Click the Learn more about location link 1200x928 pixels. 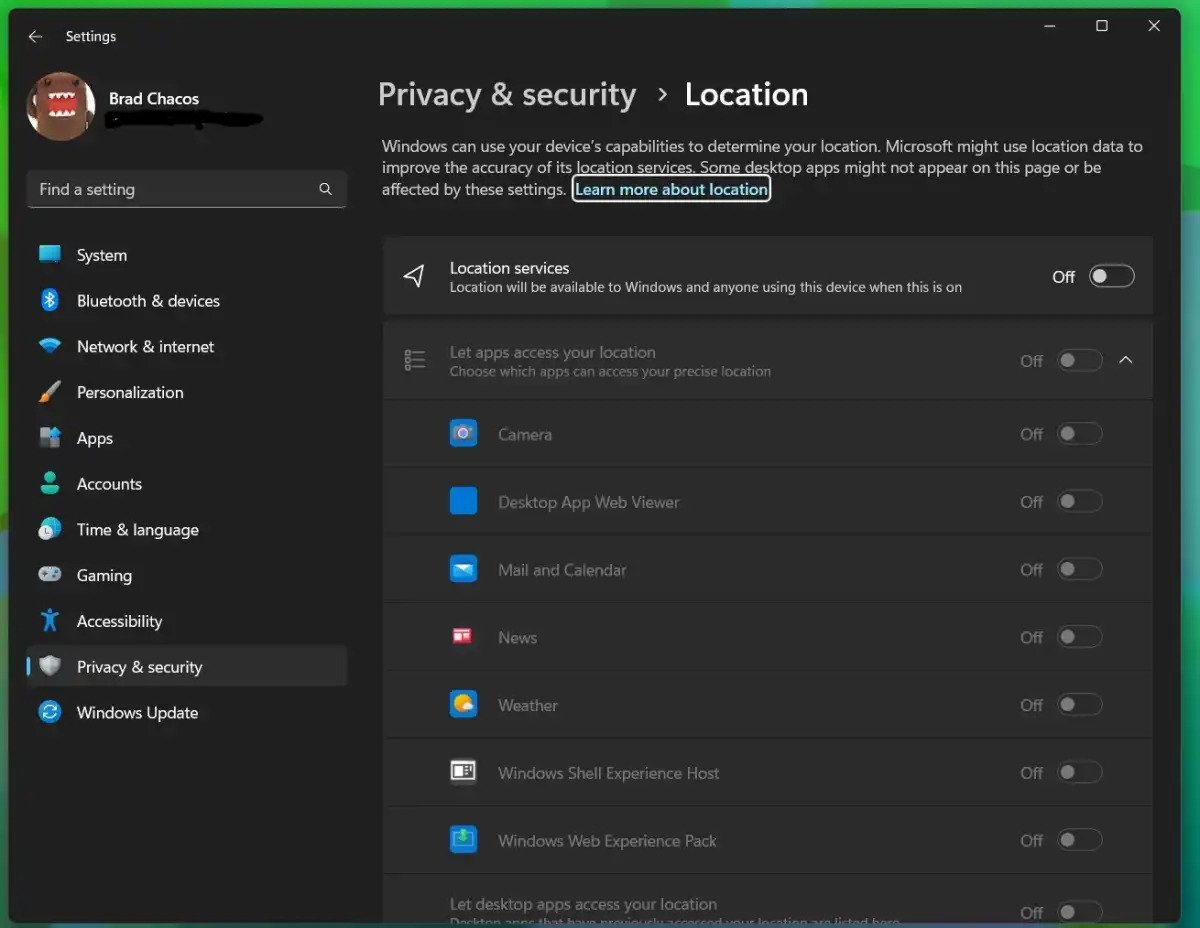pyautogui.click(x=671, y=188)
